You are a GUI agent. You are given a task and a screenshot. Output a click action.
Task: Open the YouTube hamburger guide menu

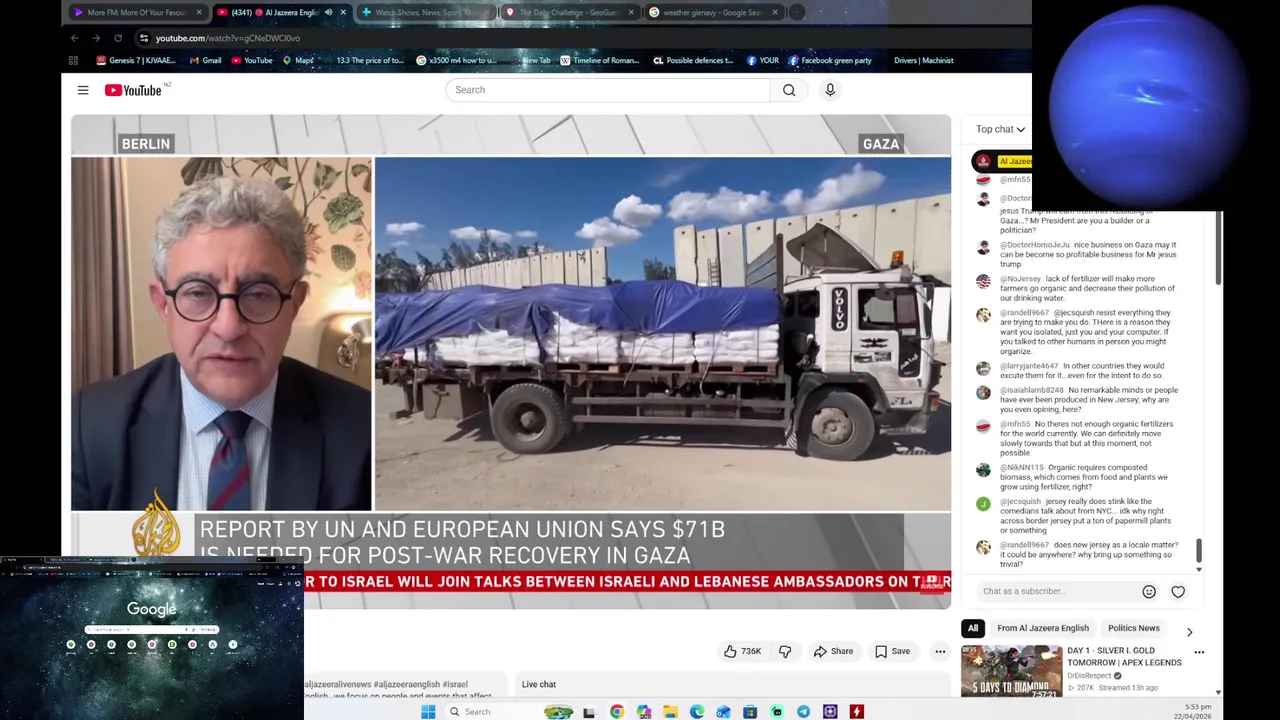pyautogui.click(x=83, y=90)
